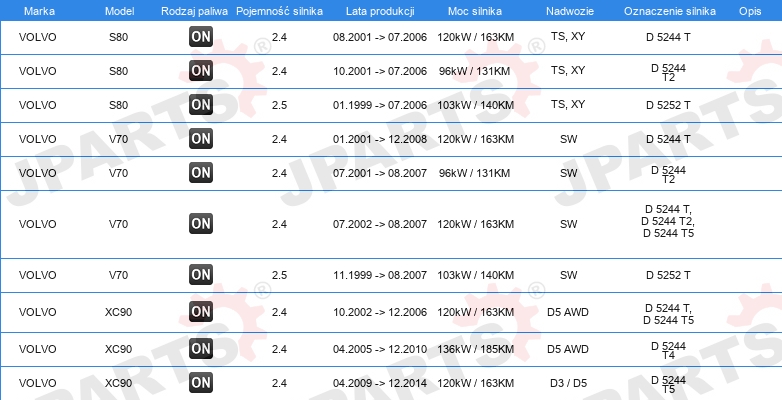Click the ON icon in the XC90 04.2009 row
Image resolution: width=782 pixels, height=400 pixels.
pyautogui.click(x=201, y=383)
